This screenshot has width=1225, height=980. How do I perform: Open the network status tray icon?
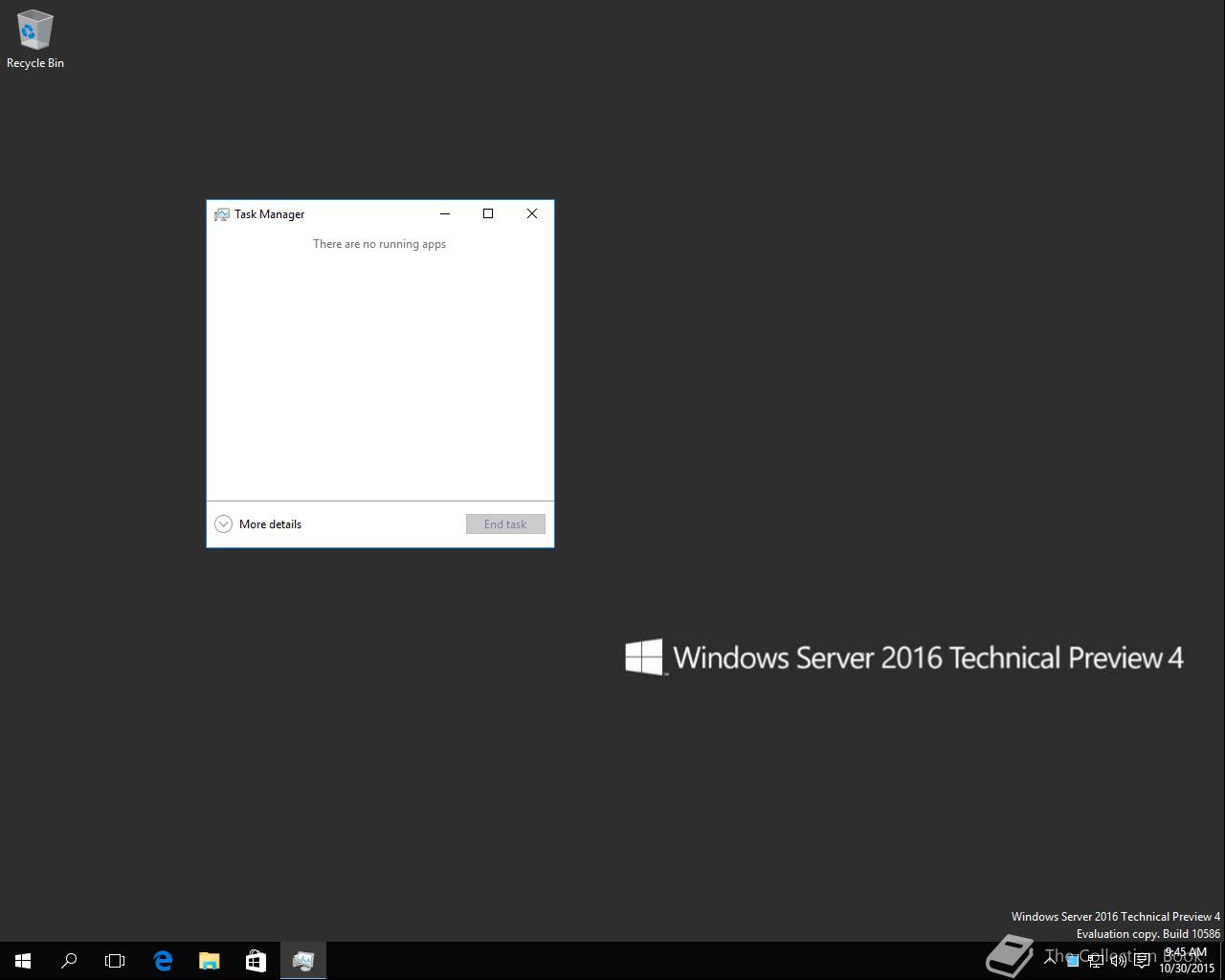1095,961
